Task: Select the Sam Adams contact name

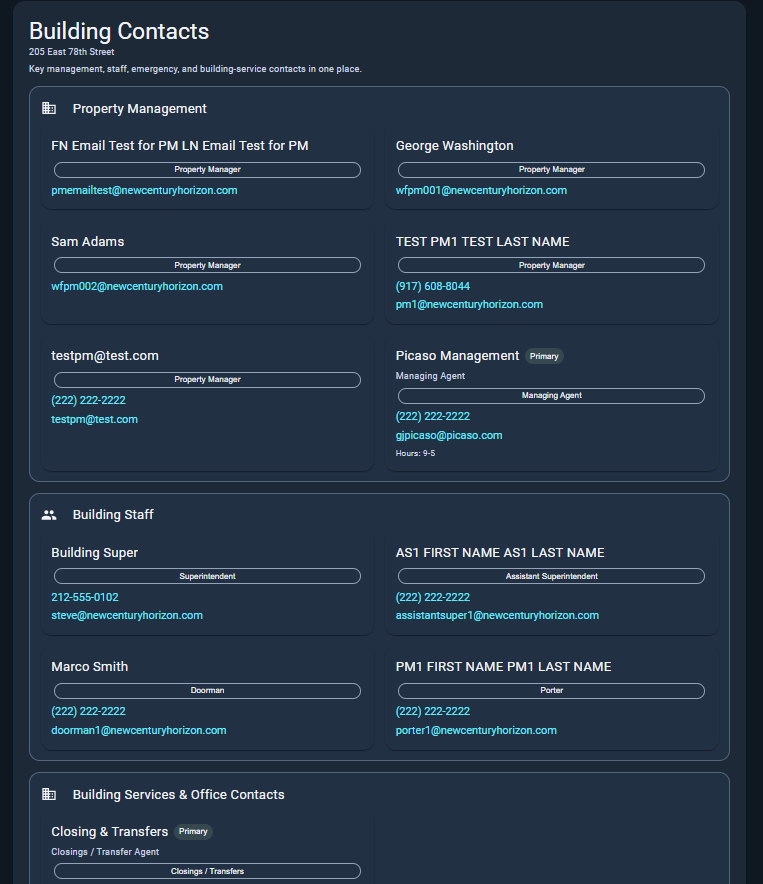Action: pos(87,241)
